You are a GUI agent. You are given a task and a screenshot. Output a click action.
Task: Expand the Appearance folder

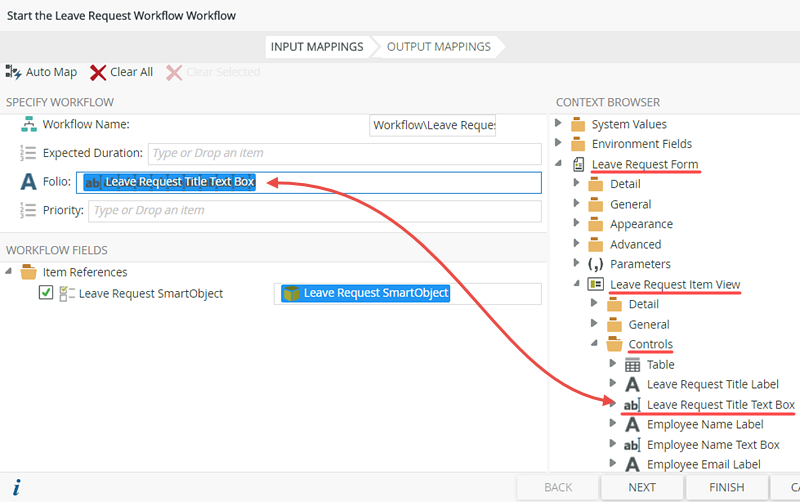(x=577, y=224)
